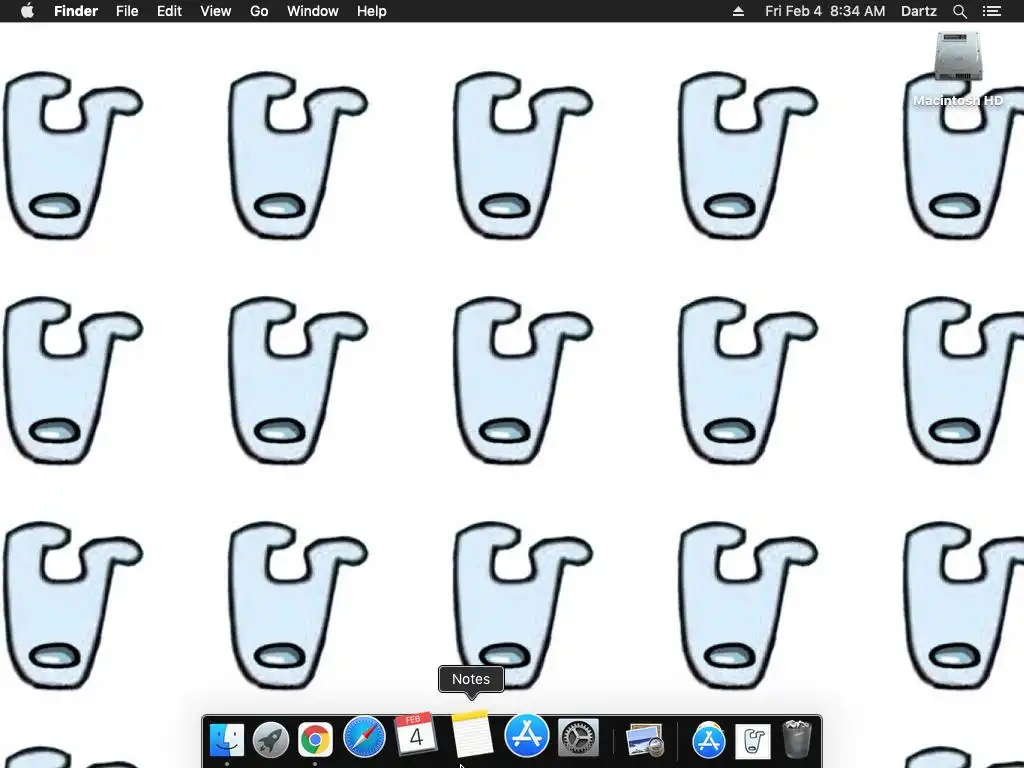Image resolution: width=1024 pixels, height=768 pixels.
Task: Open the Help menu
Action: tap(372, 11)
